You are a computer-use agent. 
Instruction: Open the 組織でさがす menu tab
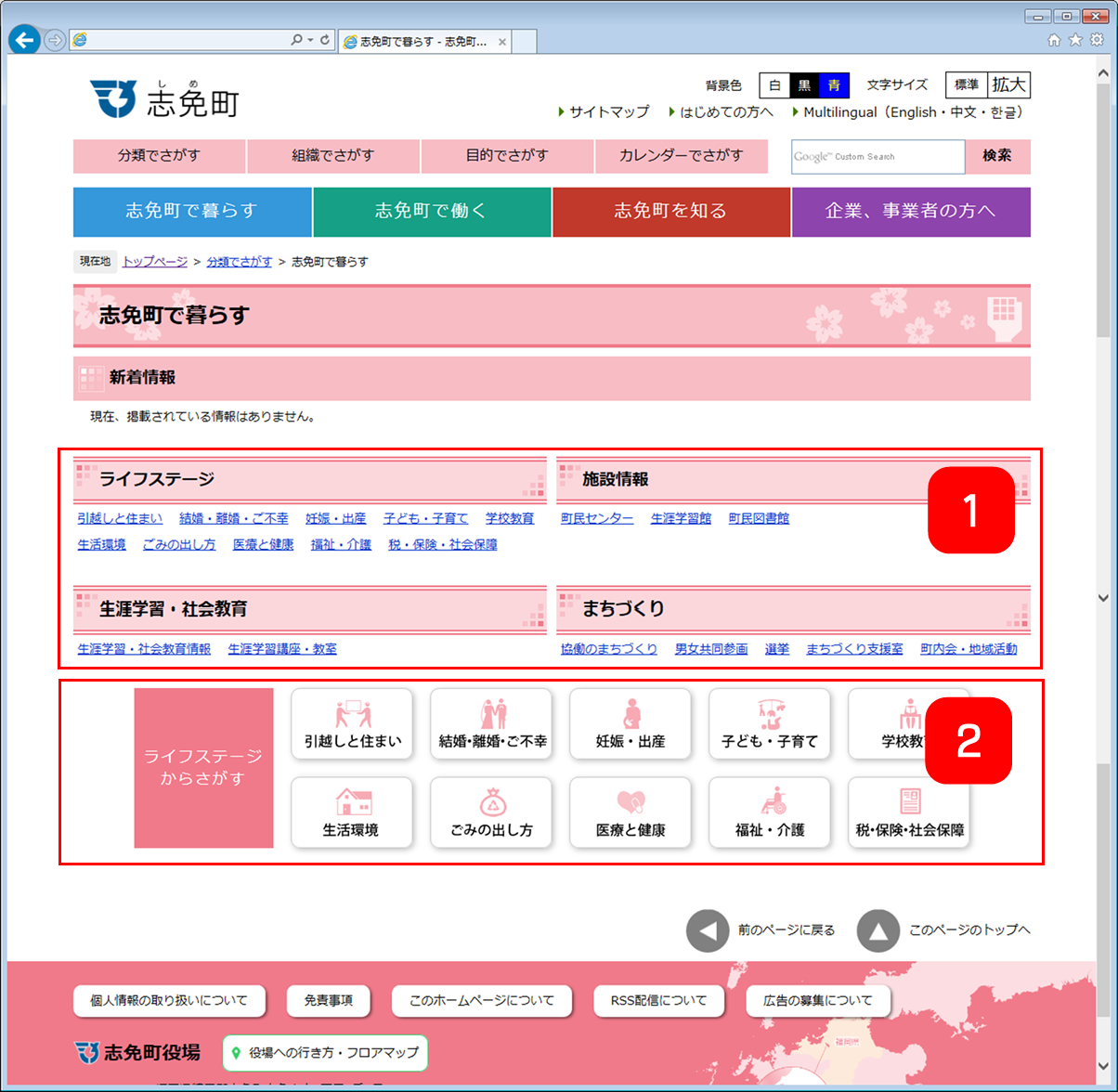(x=333, y=156)
